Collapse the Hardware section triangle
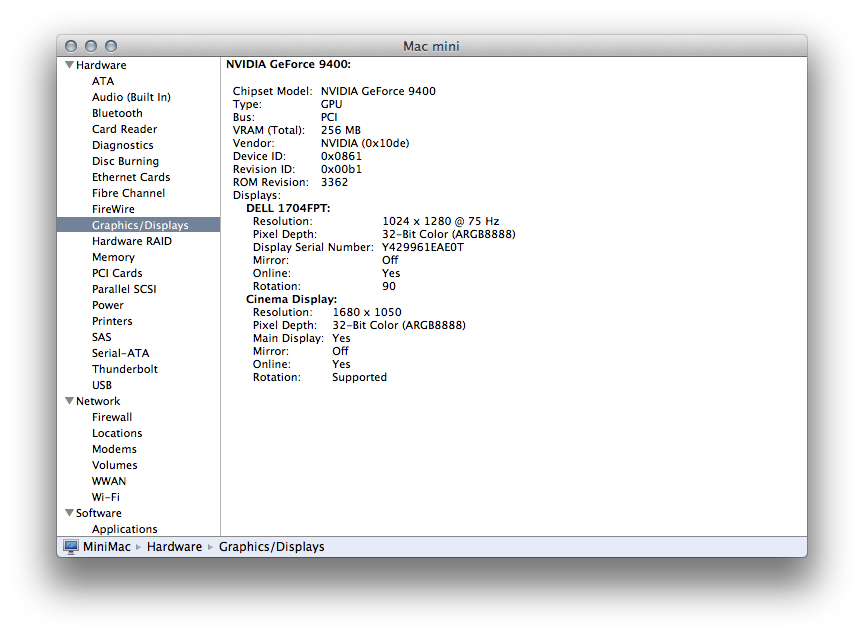The width and height of the screenshot is (864, 636). (x=69, y=65)
